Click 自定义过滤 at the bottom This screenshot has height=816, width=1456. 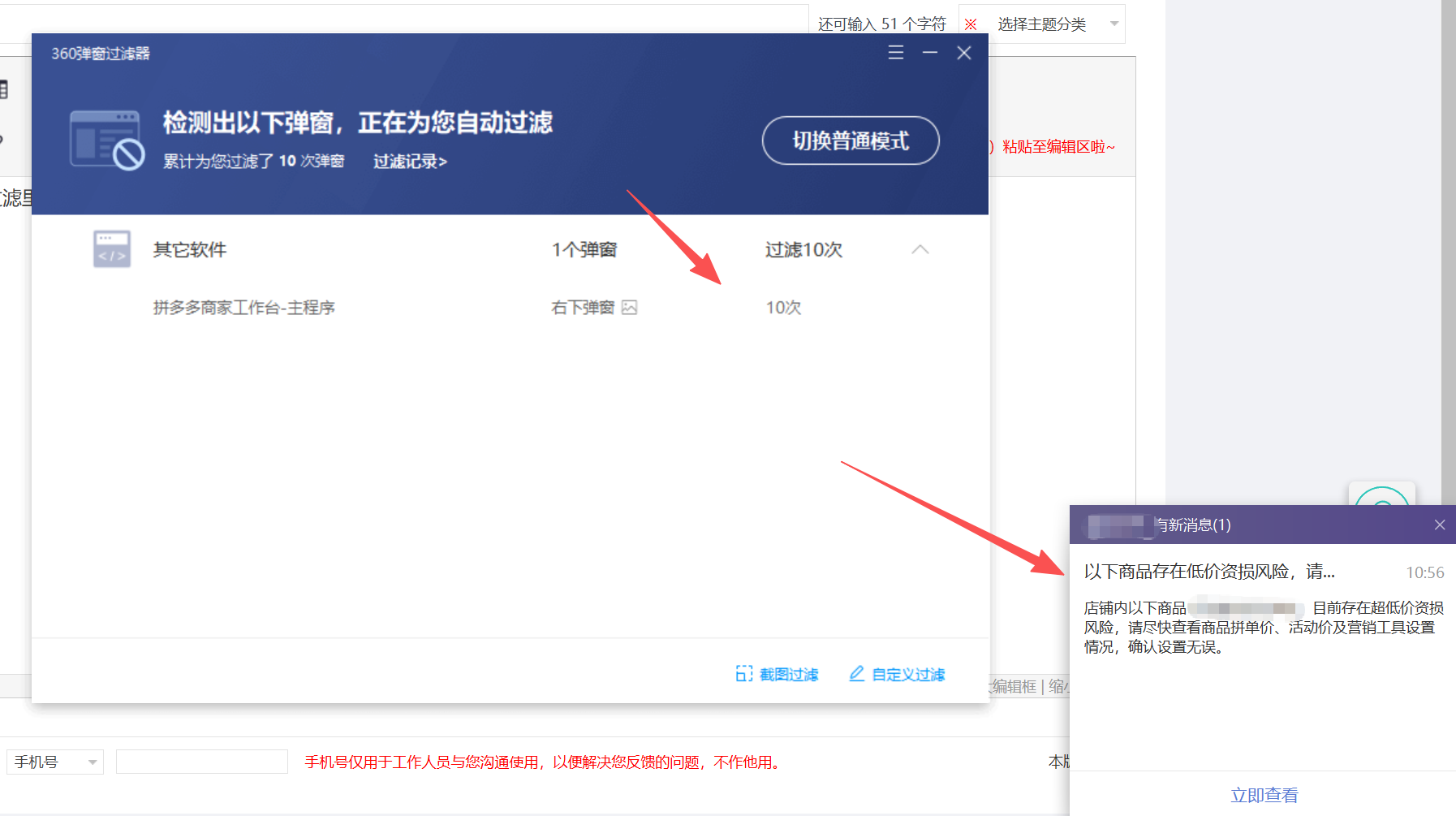(897, 674)
